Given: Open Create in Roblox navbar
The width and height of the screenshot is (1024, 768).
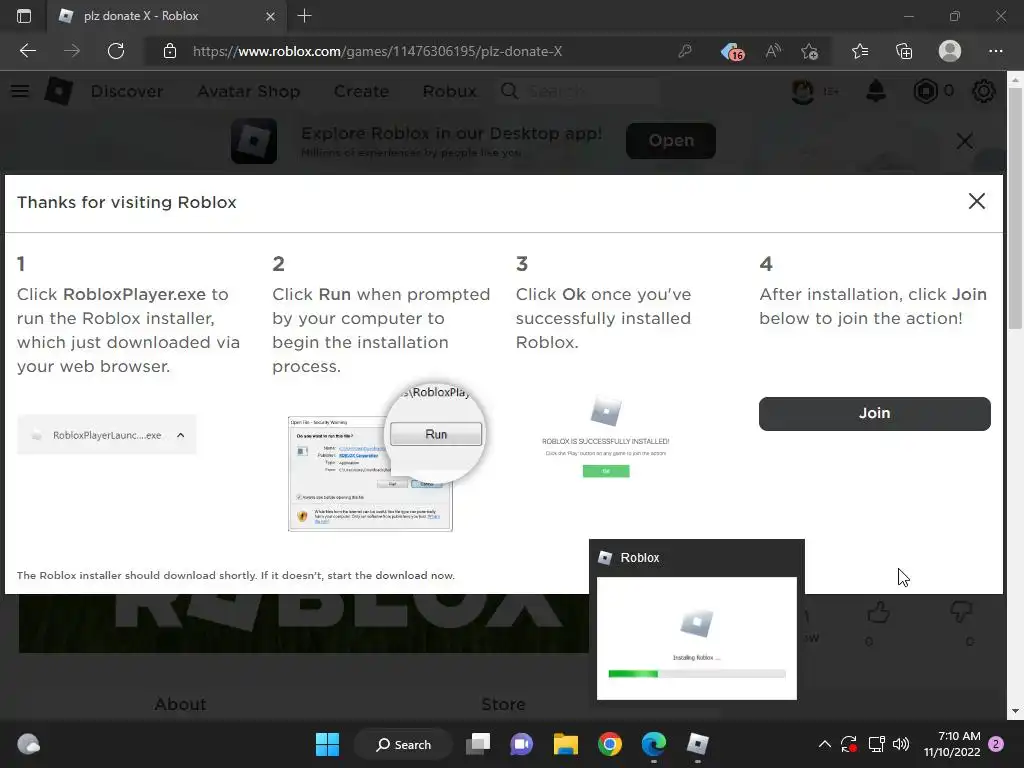Looking at the screenshot, I should 361,91.
